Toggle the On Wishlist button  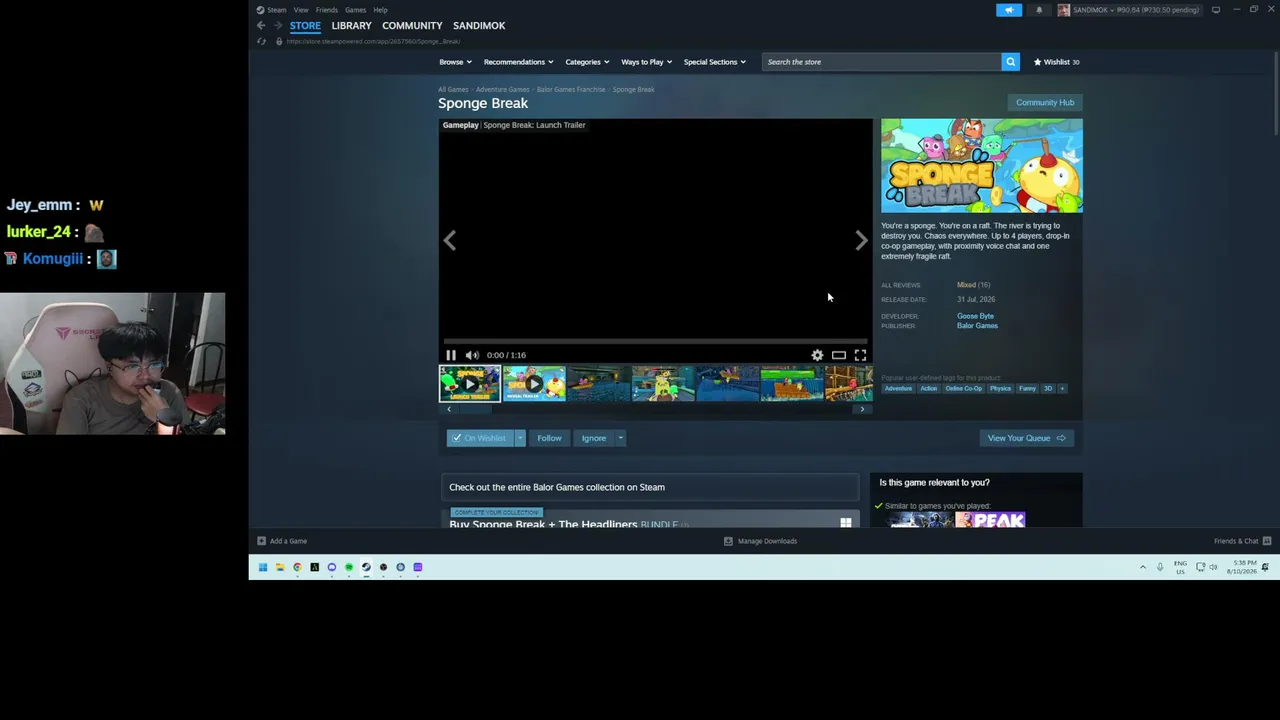click(480, 438)
